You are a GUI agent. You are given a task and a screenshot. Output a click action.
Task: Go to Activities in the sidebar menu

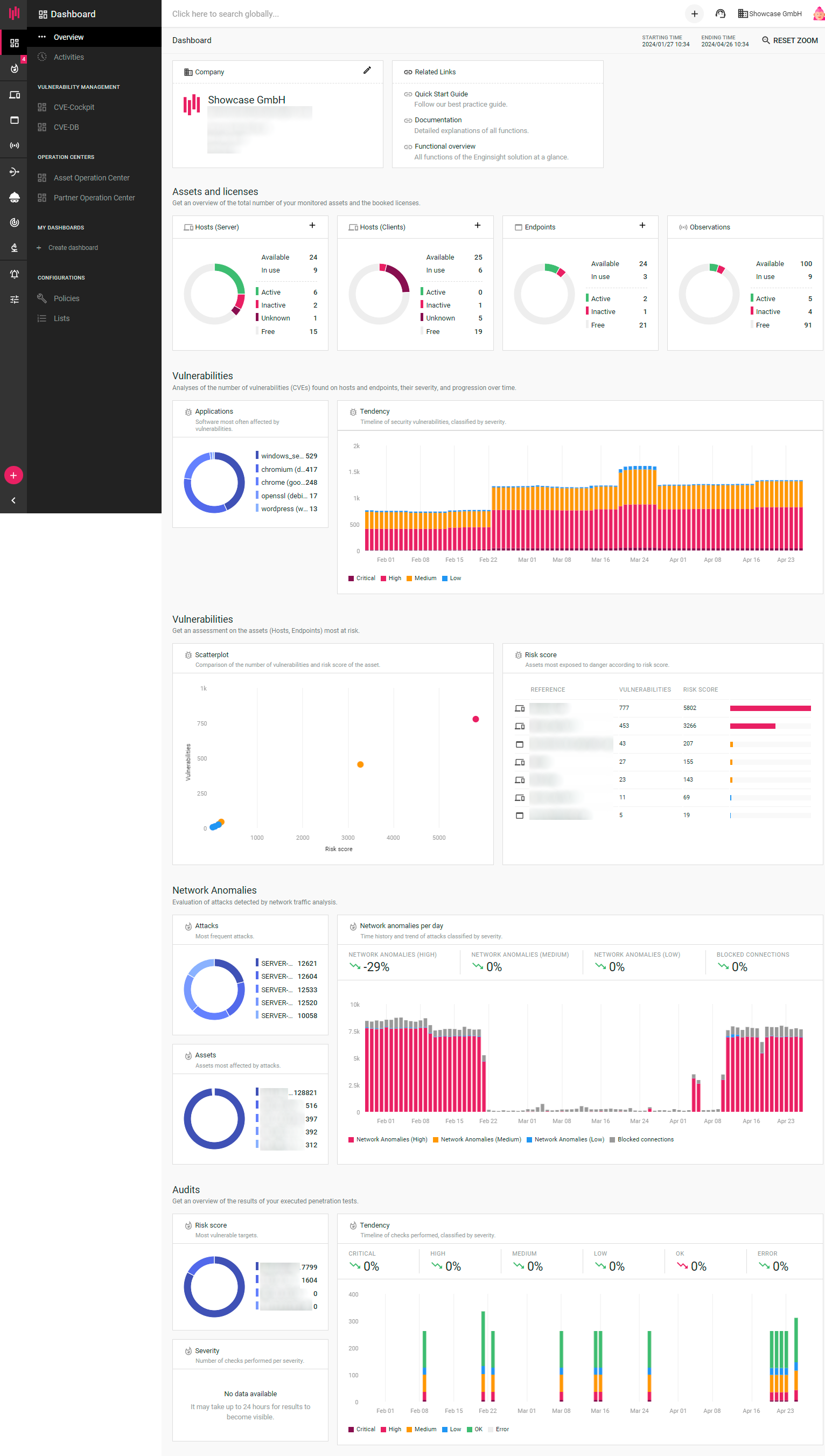coord(68,57)
